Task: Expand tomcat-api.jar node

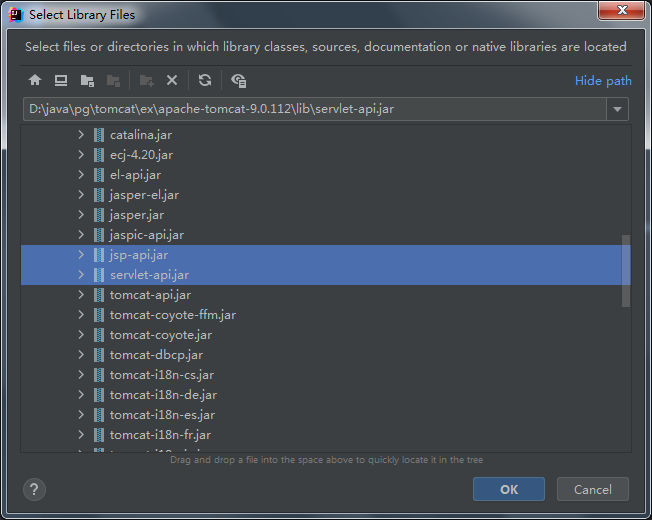Action: [81, 295]
